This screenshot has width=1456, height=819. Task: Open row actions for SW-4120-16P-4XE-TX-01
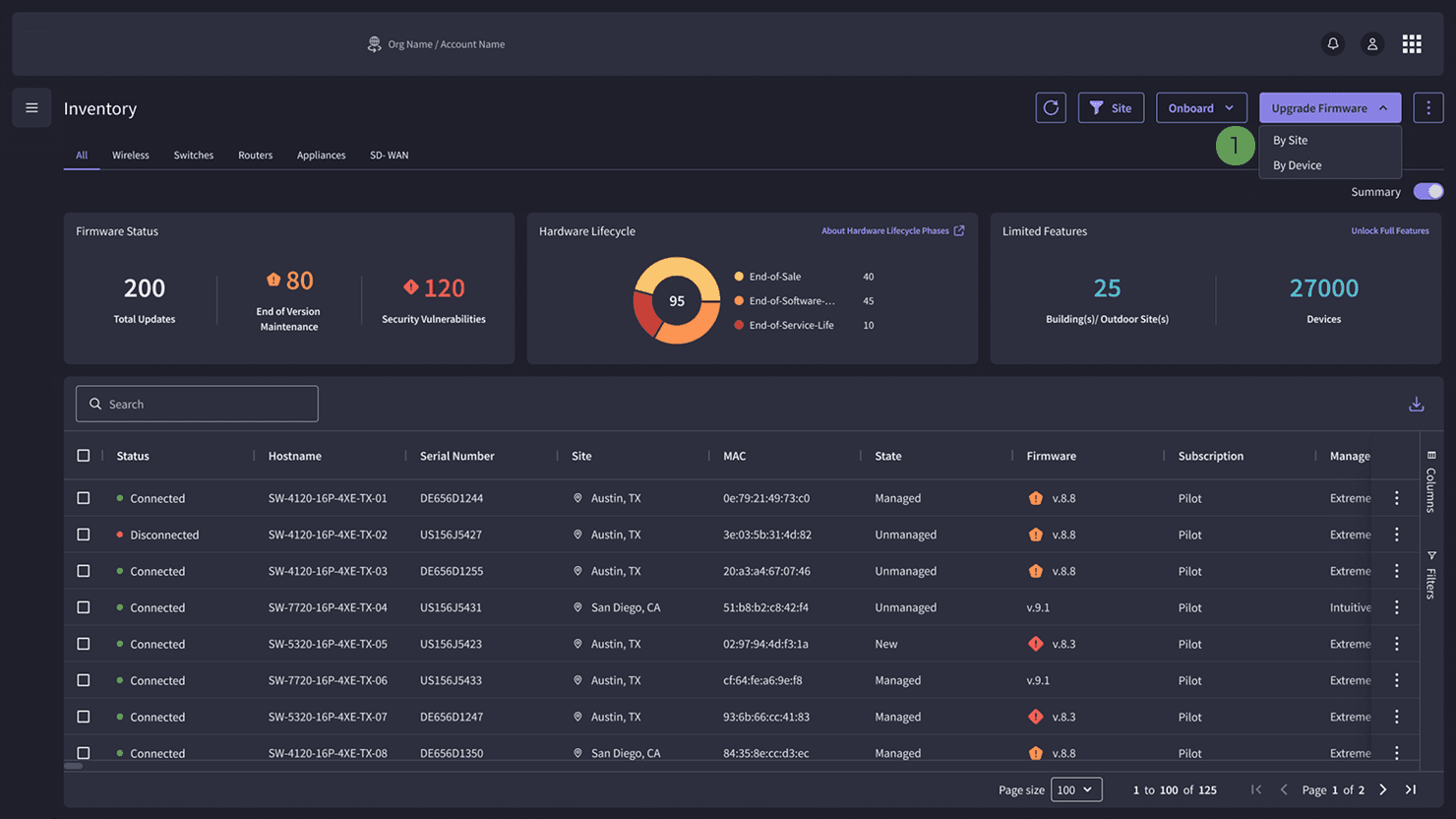pos(1396,498)
